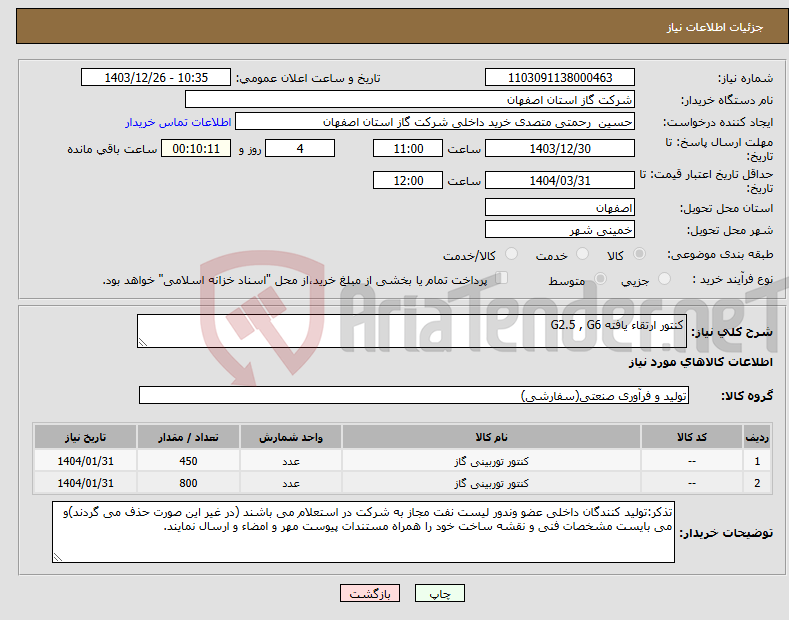This screenshot has width=789, height=620.
Task: Select the کالا radio button
Action: [640, 254]
